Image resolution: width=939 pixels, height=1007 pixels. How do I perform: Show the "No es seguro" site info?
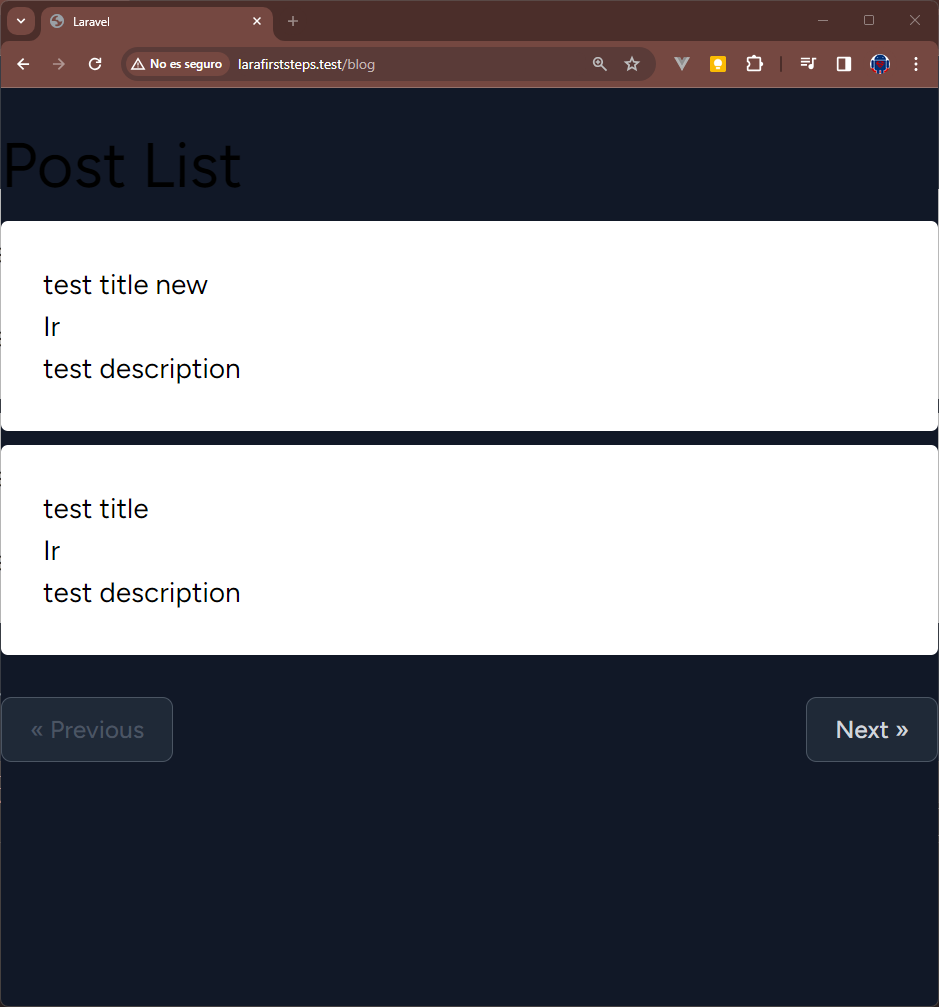(x=177, y=64)
